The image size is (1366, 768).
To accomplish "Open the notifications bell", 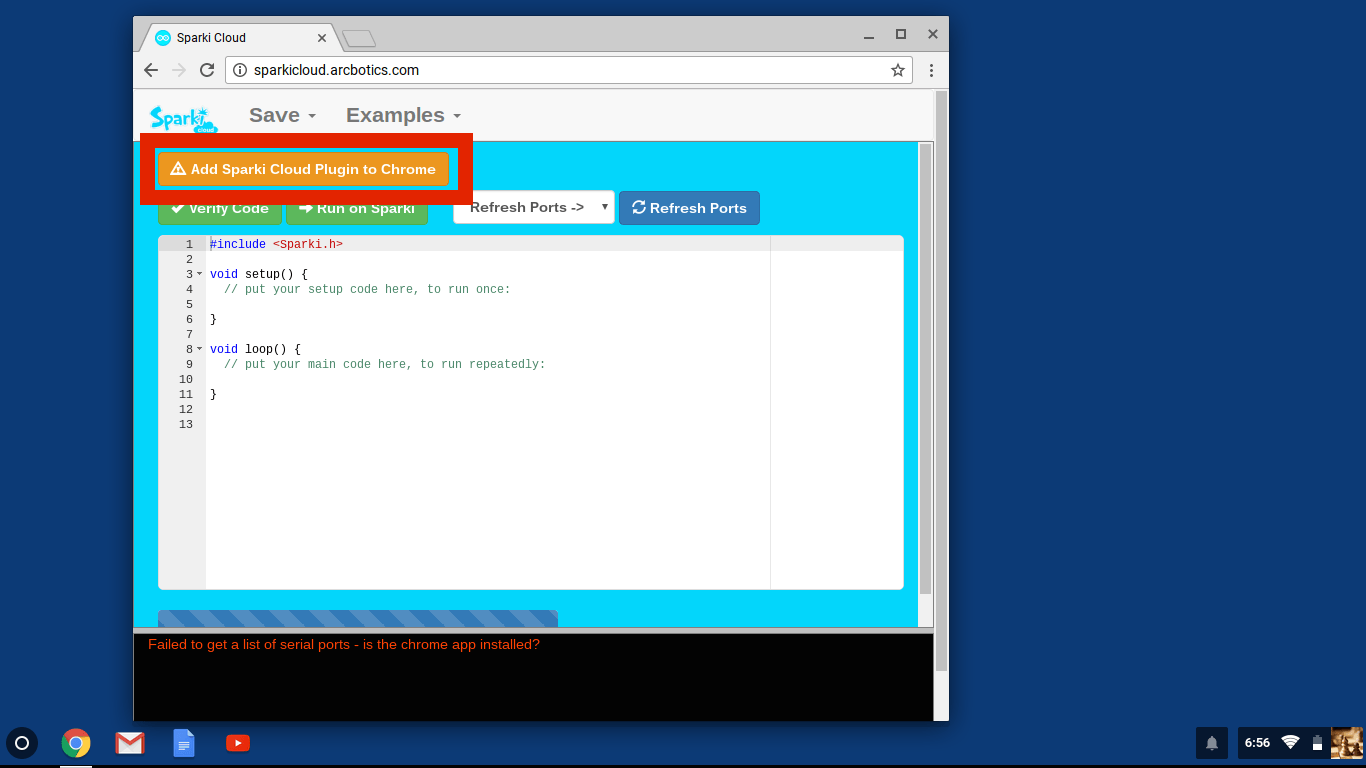I will (1212, 743).
